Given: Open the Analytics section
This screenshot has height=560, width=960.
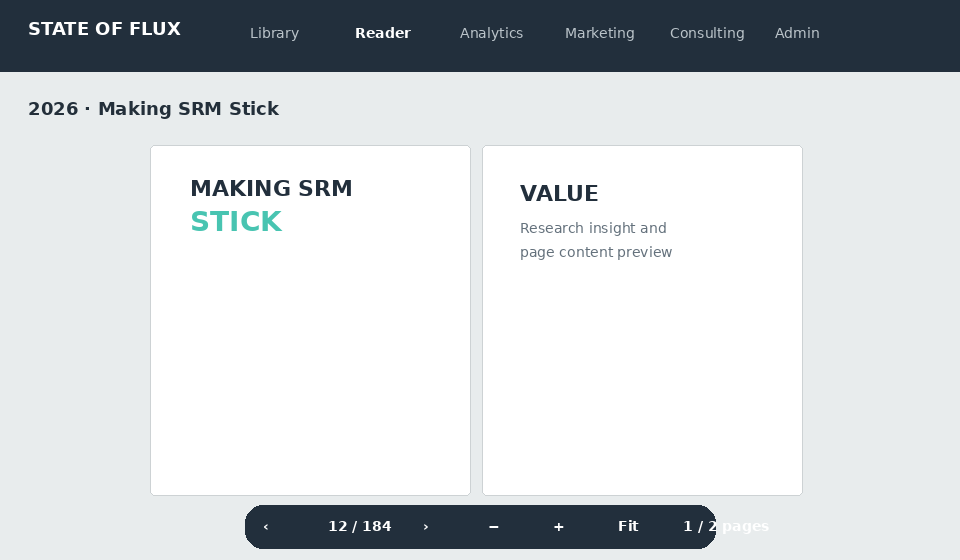Looking at the screenshot, I should [x=492, y=33].
